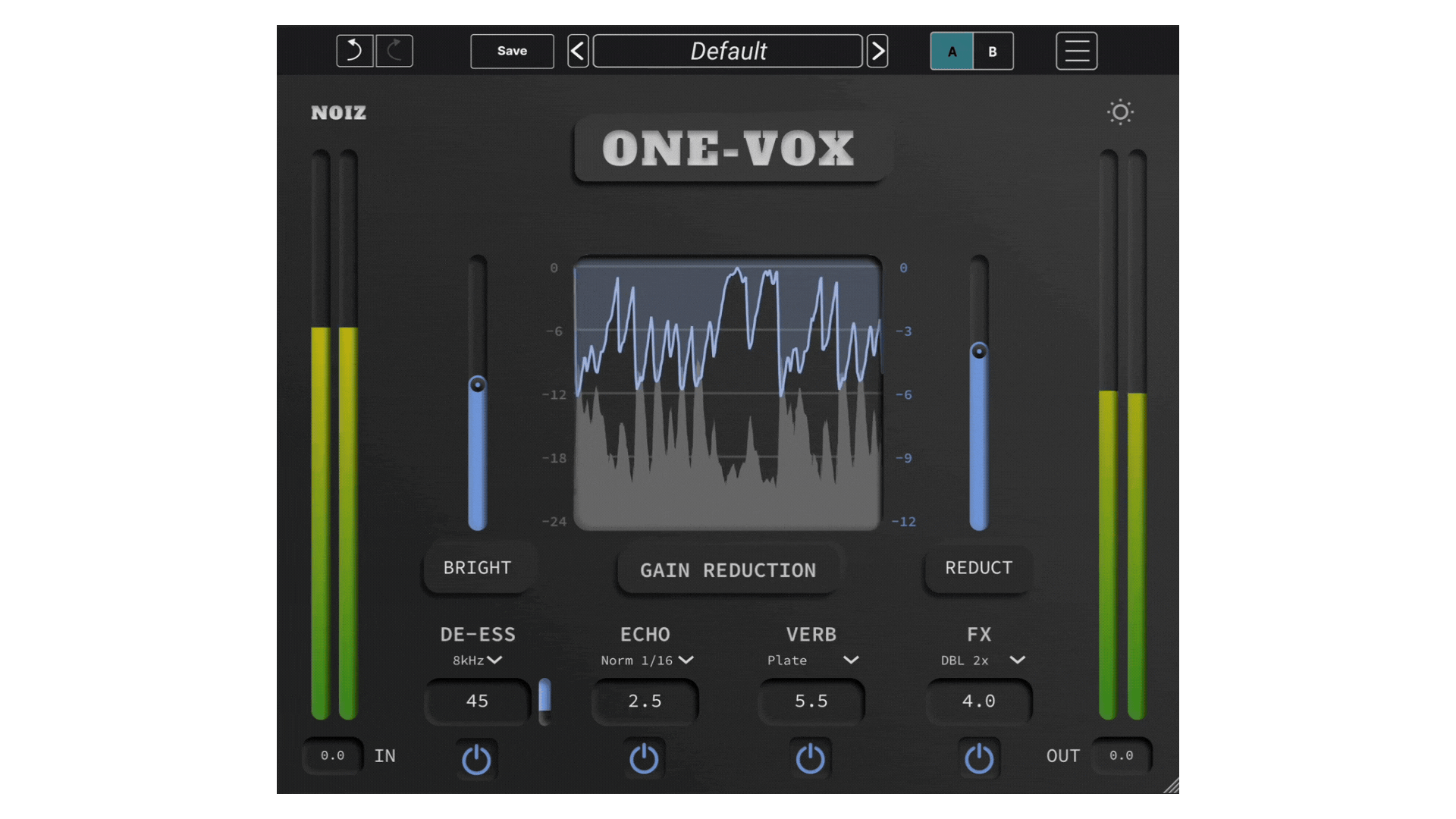The image size is (1456, 819).
Task: Open the Default preset name selector
Action: tap(728, 51)
